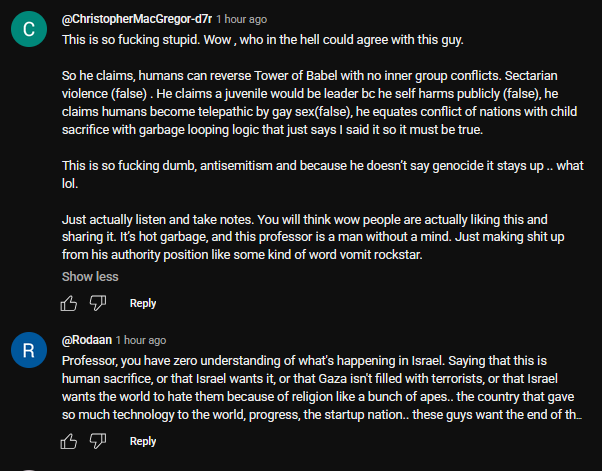Collapse comment with Show less
The width and height of the screenshot is (602, 471).
click(90, 276)
